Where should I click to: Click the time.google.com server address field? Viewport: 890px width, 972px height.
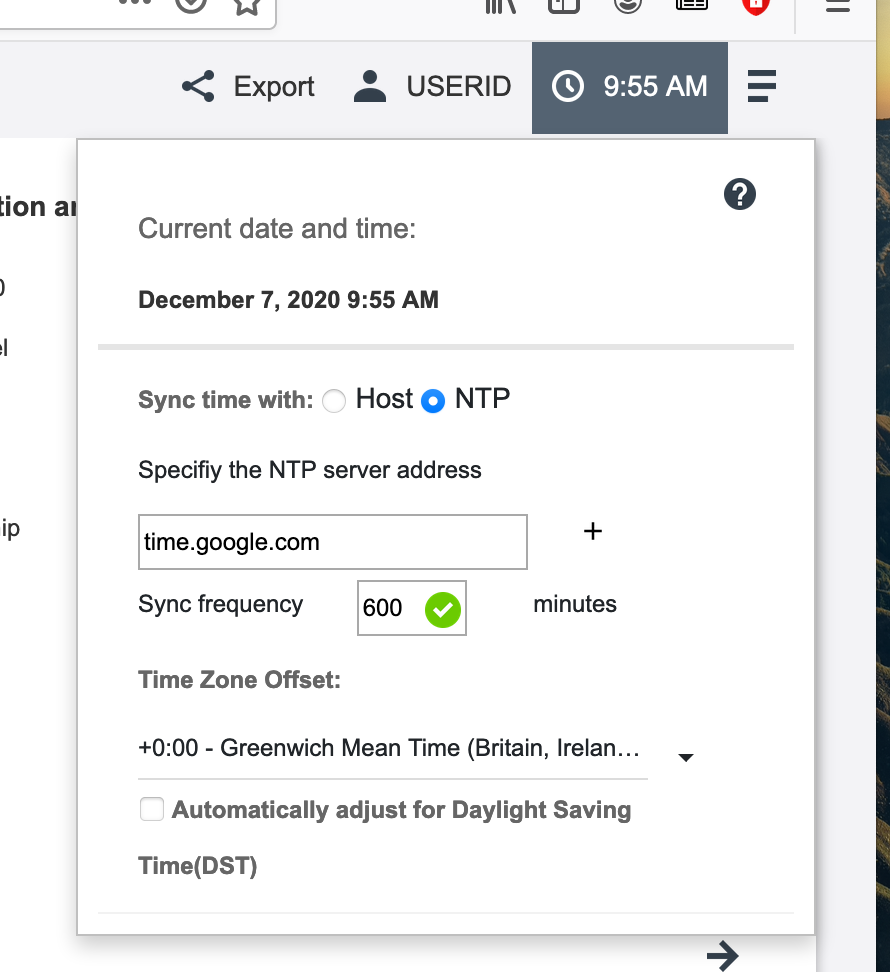click(332, 543)
